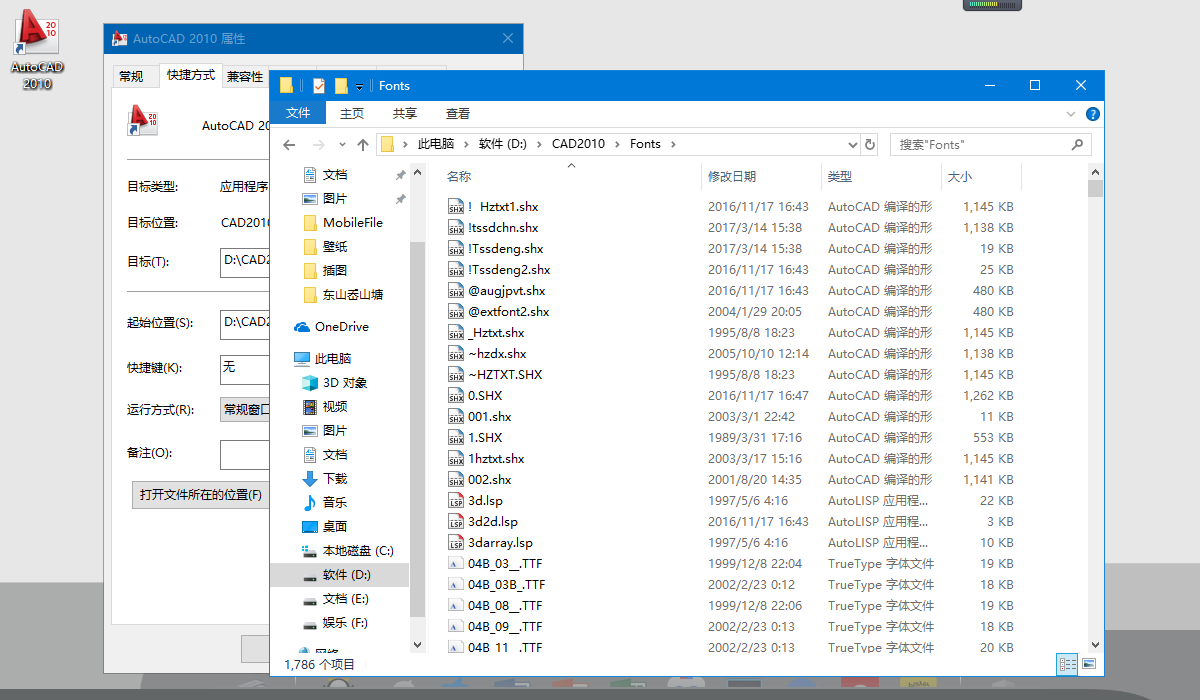This screenshot has width=1200, height=700.
Task: Sort by 大小 column header
Action: (x=981, y=177)
